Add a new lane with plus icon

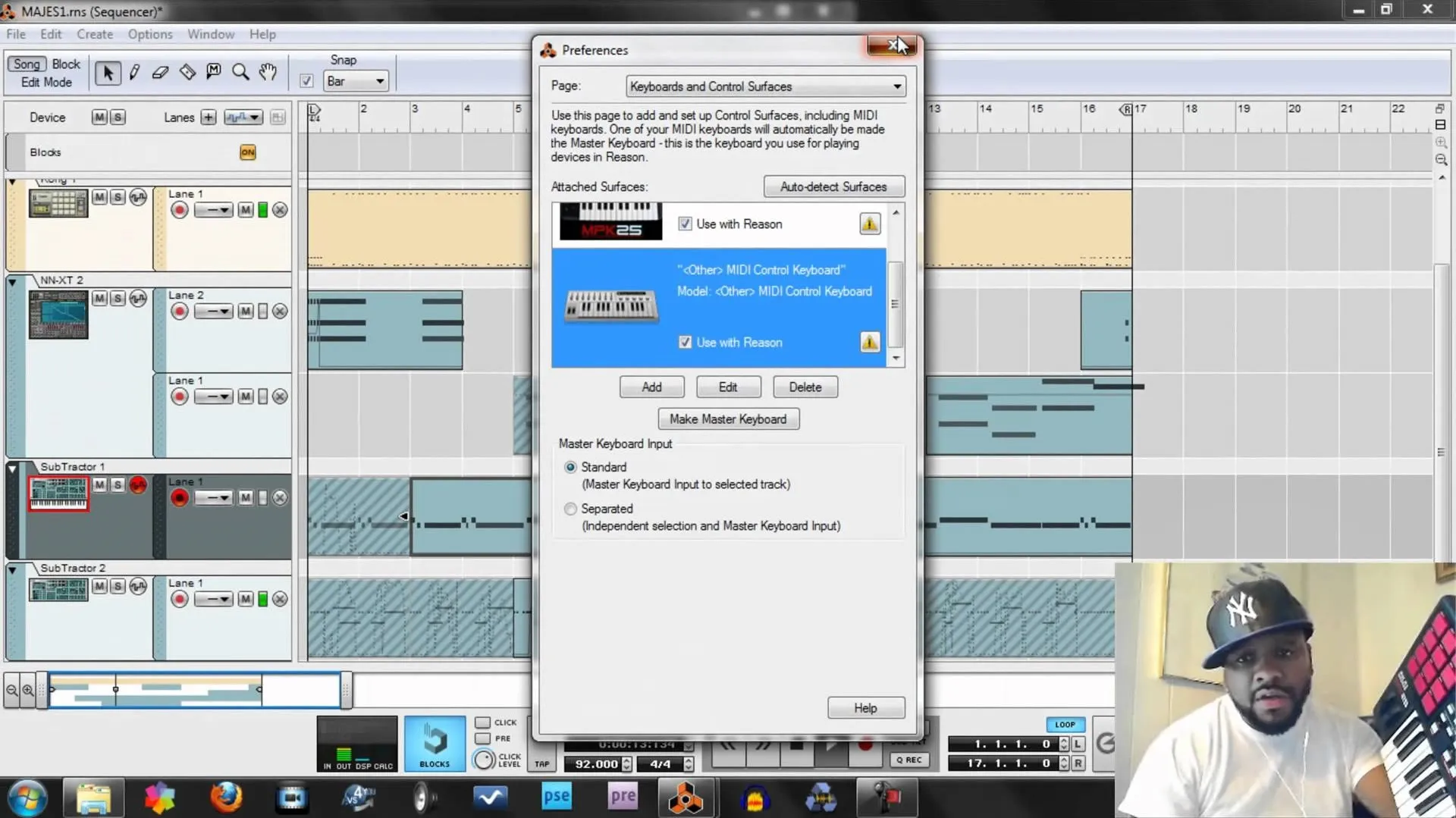point(209,118)
